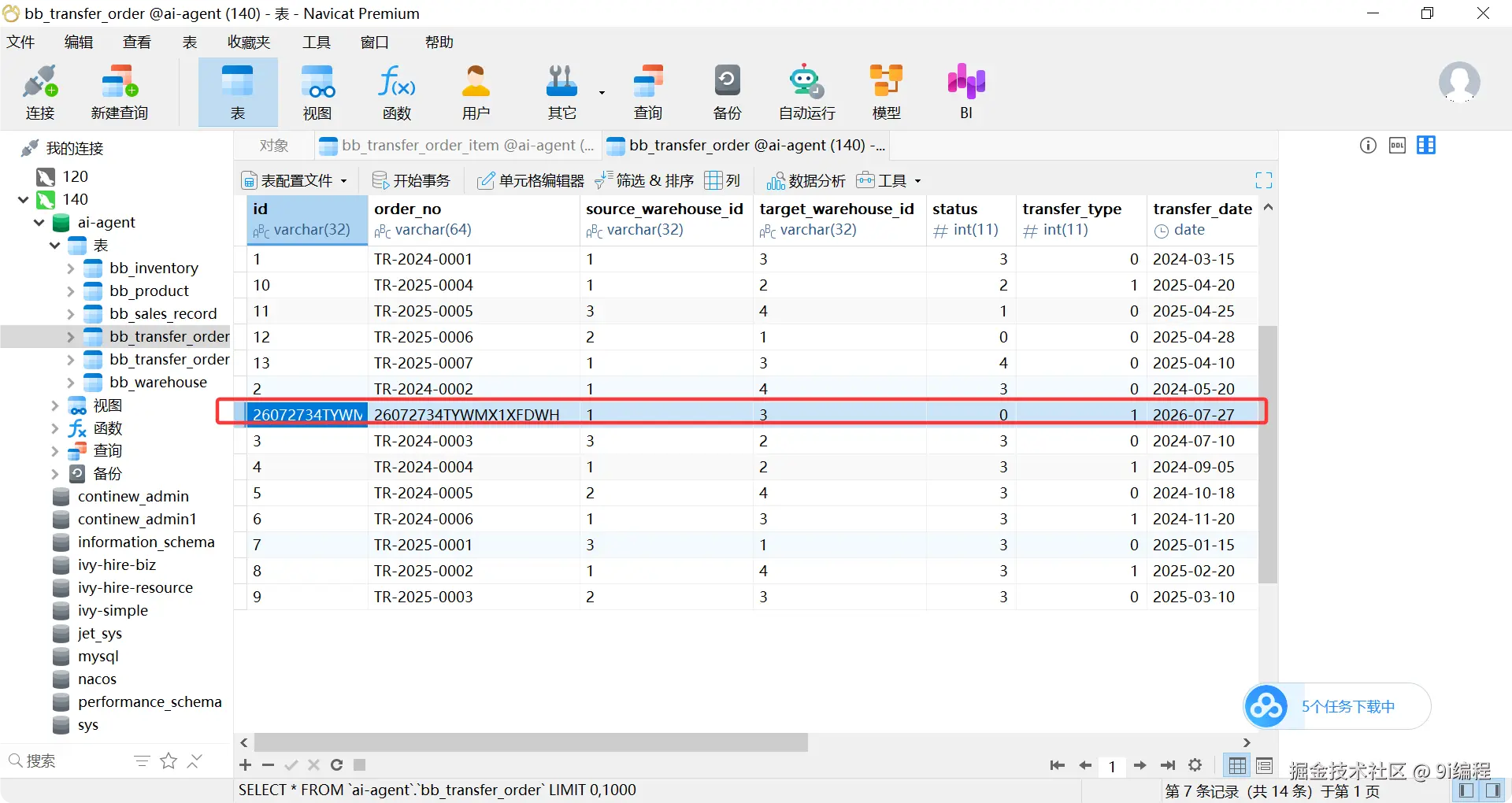Collapse the 表 tables node
Viewport: 1512px width, 803px height.
click(x=54, y=246)
